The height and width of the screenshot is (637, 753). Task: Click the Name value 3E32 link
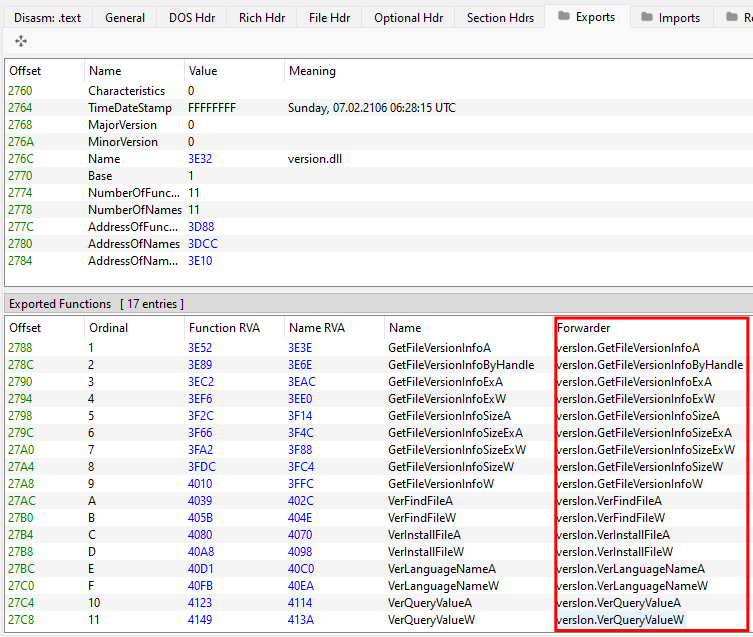[x=200, y=159]
